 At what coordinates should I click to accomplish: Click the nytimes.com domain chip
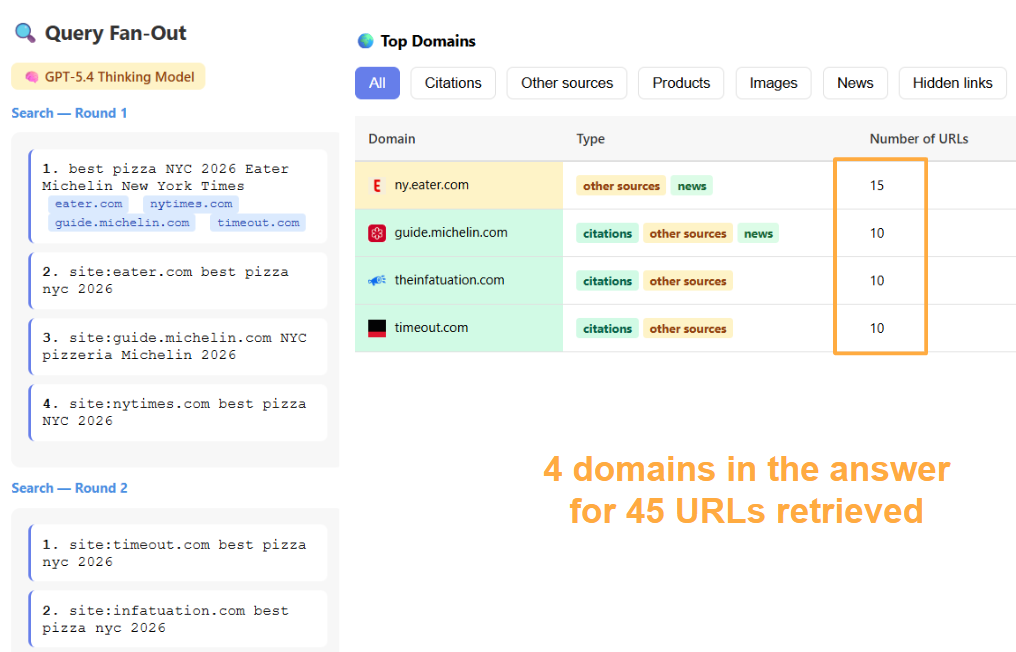click(191, 204)
